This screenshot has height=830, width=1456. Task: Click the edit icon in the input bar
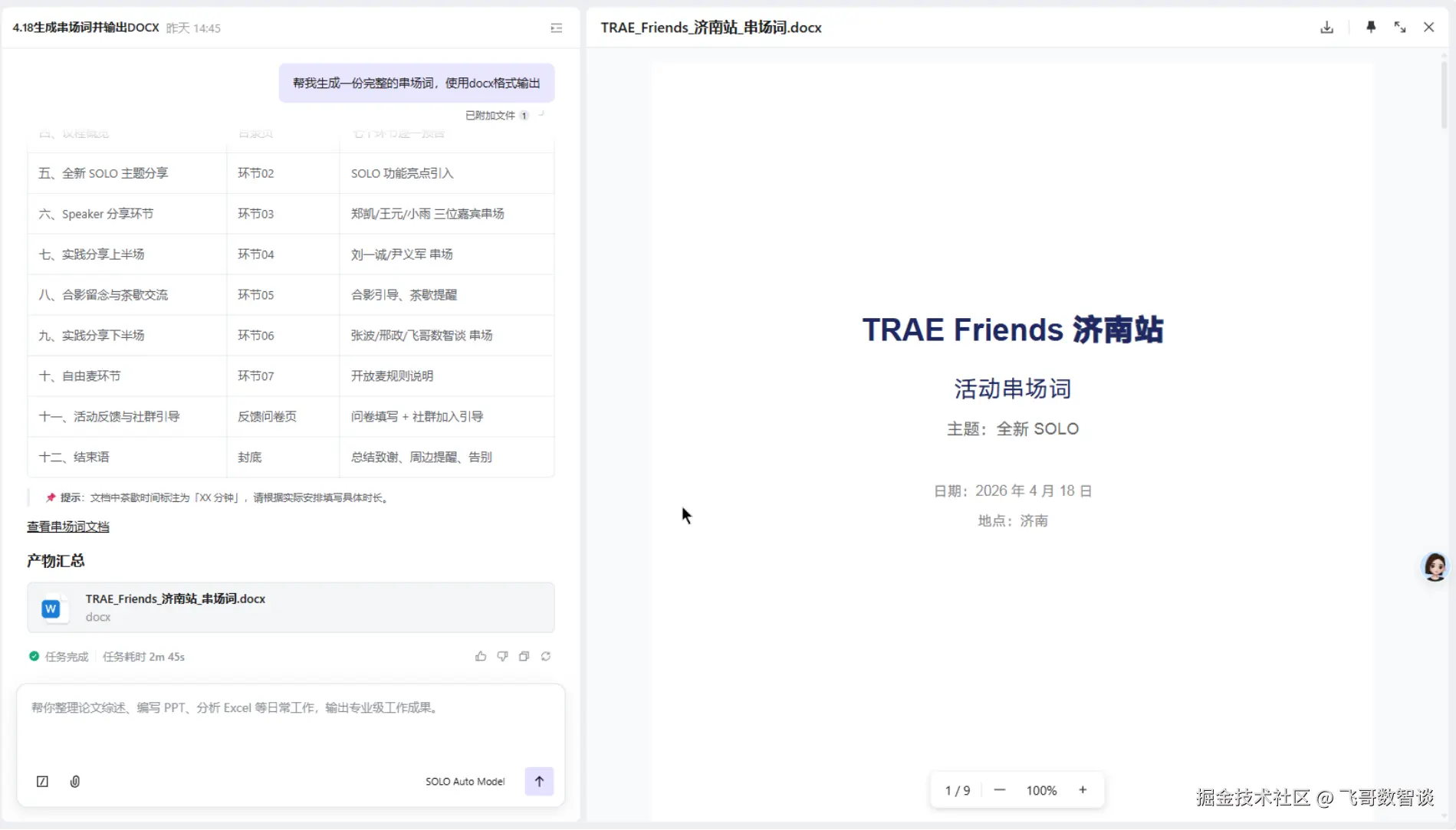[43, 782]
